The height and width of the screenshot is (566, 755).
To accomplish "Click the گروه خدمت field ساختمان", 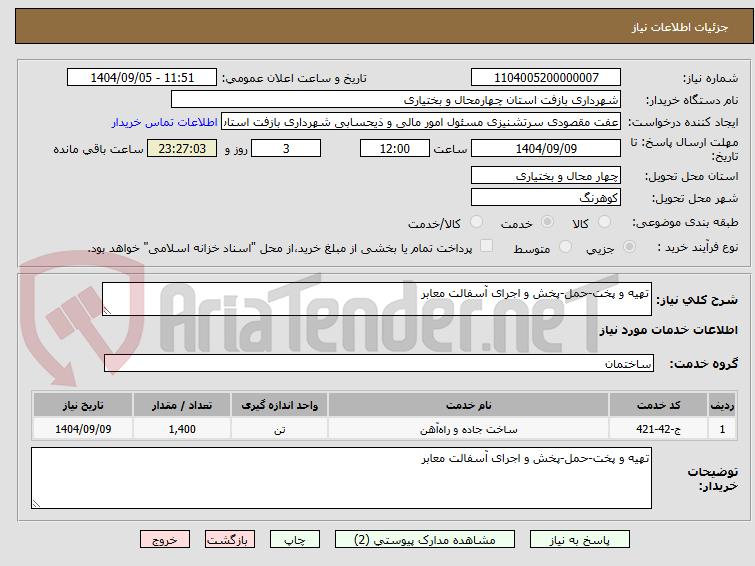I will (x=379, y=363).
